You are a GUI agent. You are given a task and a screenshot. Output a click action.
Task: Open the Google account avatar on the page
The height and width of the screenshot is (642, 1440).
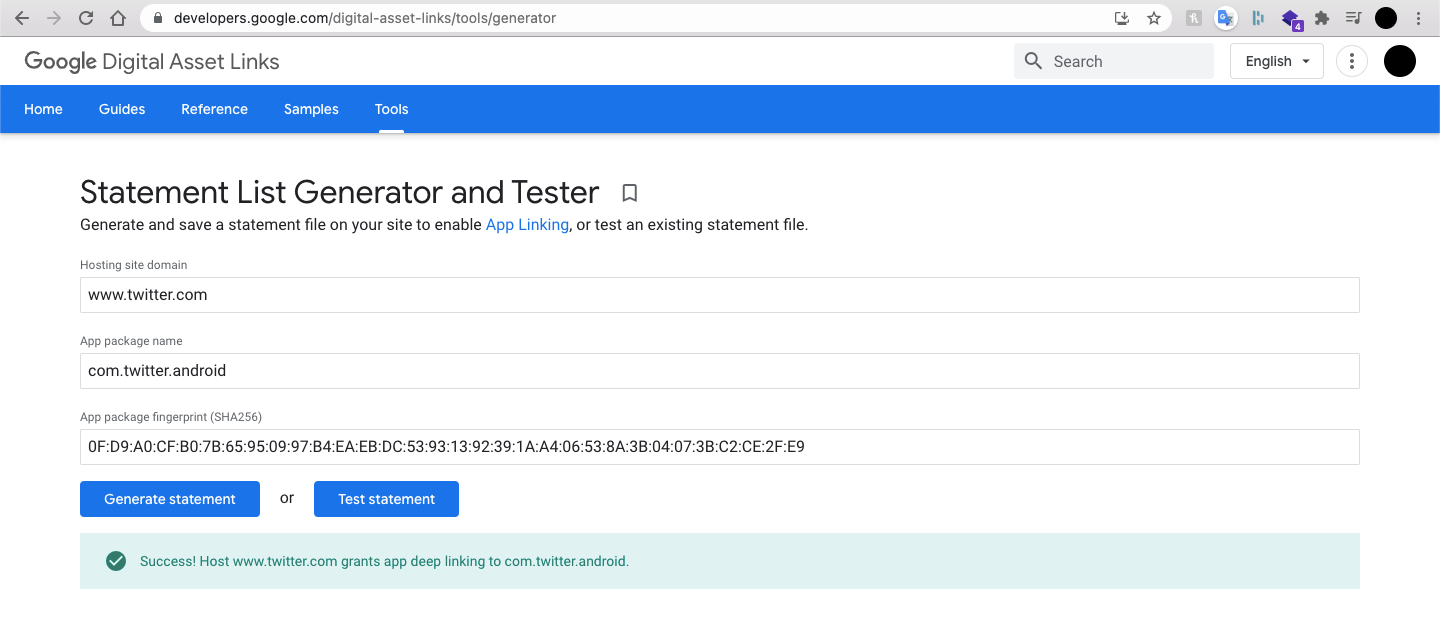click(x=1400, y=61)
